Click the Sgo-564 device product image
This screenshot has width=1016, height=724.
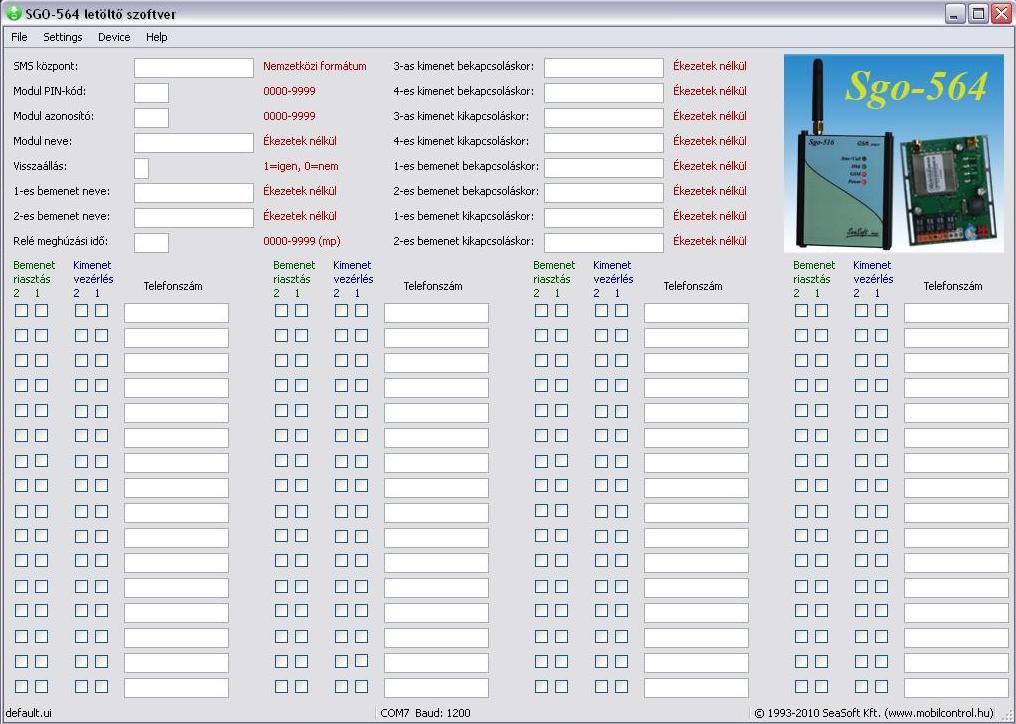pos(894,153)
